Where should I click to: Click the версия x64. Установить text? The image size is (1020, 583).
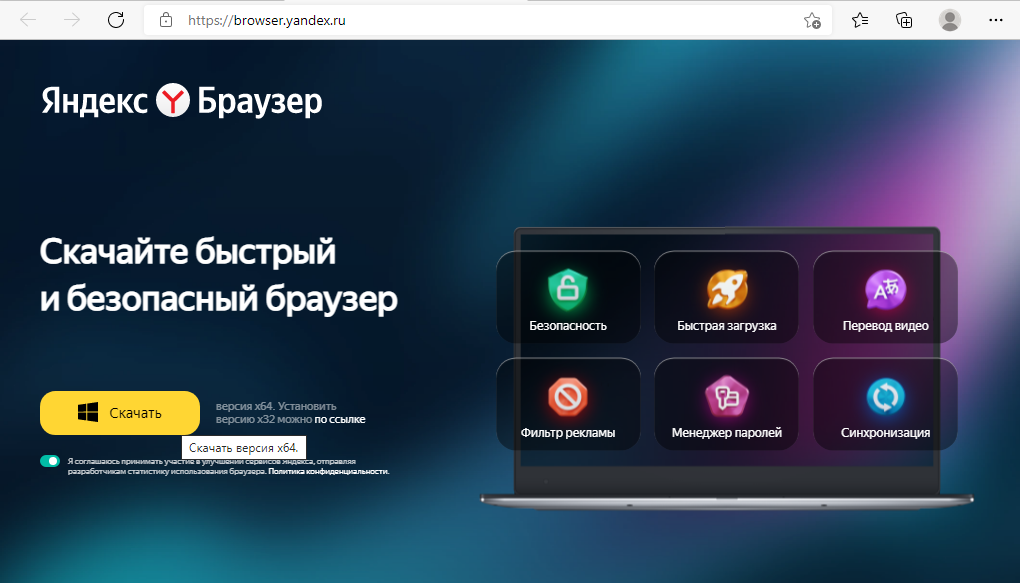tap(276, 406)
